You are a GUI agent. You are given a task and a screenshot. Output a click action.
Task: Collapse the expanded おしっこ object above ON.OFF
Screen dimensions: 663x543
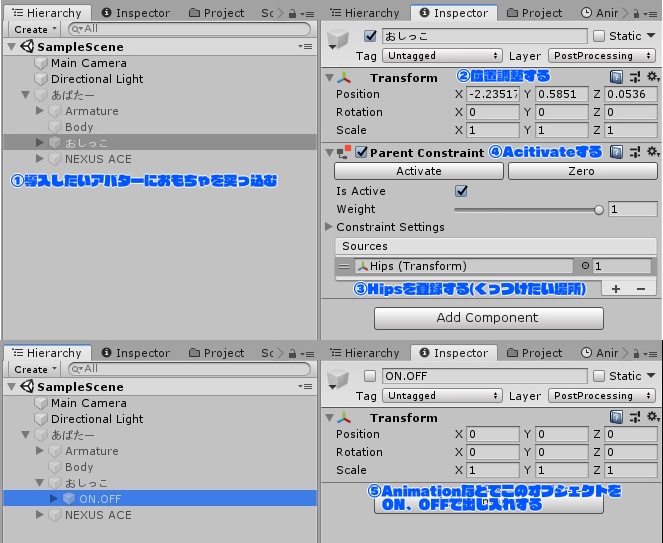coord(39,483)
